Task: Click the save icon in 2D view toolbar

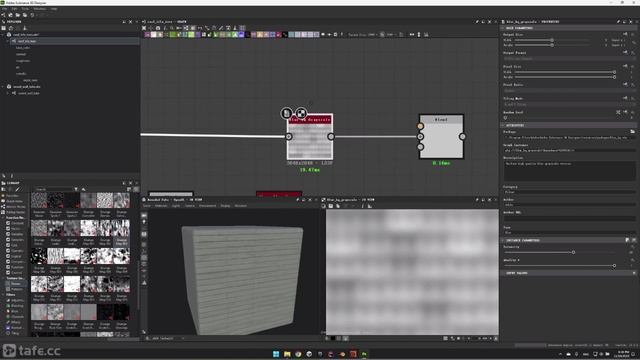Action: pyautogui.click(x=331, y=206)
